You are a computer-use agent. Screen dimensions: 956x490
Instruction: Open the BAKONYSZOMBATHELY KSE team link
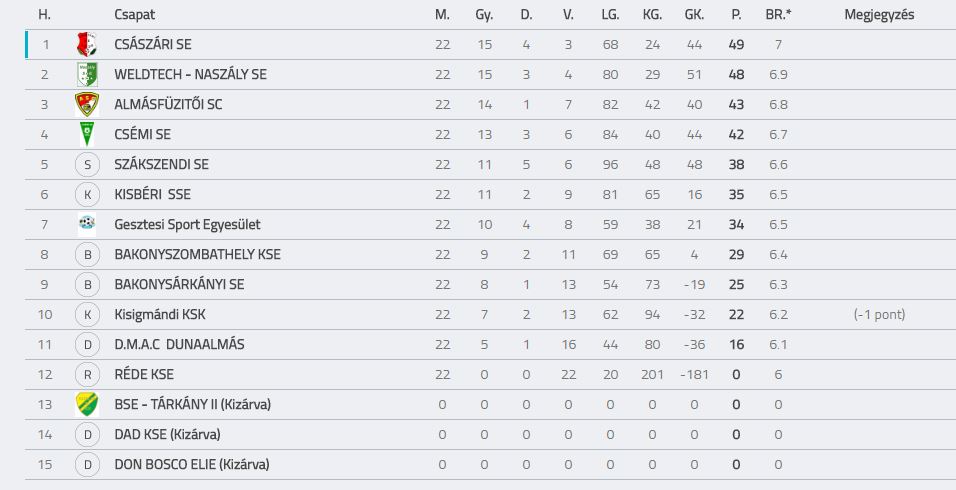pyautogui.click(x=198, y=254)
